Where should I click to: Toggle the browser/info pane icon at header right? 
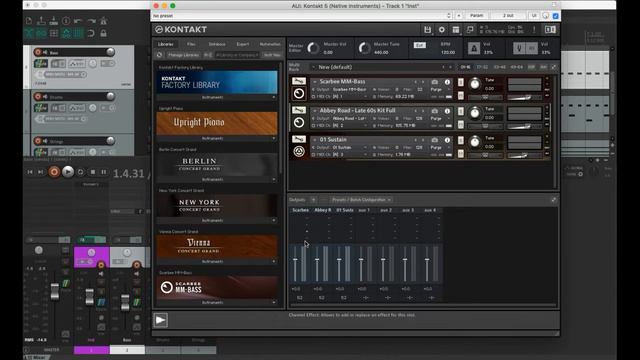click(x=550, y=29)
